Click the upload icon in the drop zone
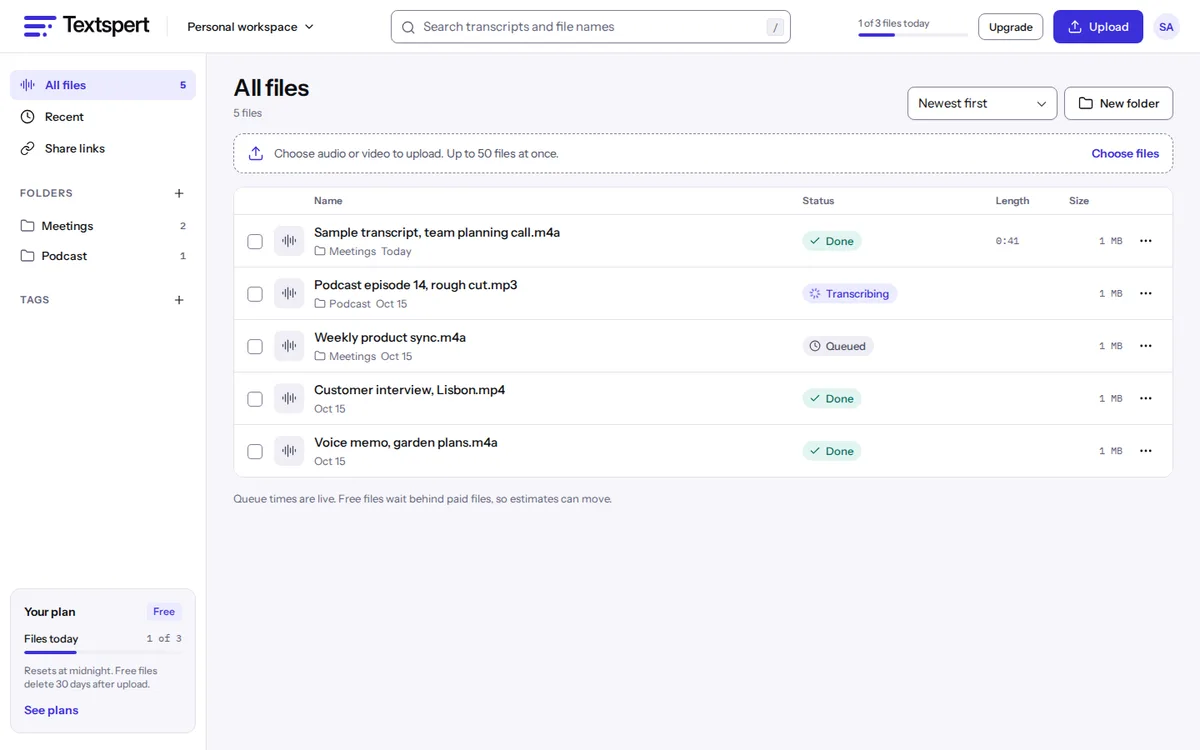Viewport: 1200px width, 750px height. 256,154
